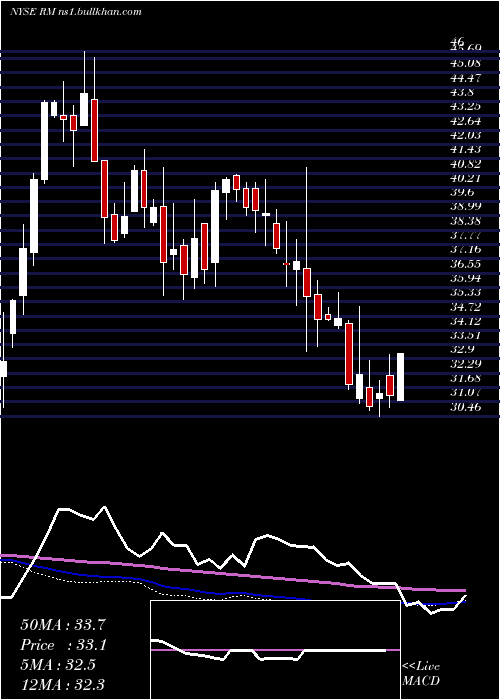This screenshot has width=500, height=700.
Task: Click the 36.55 price axis label
Action: coord(466,264)
